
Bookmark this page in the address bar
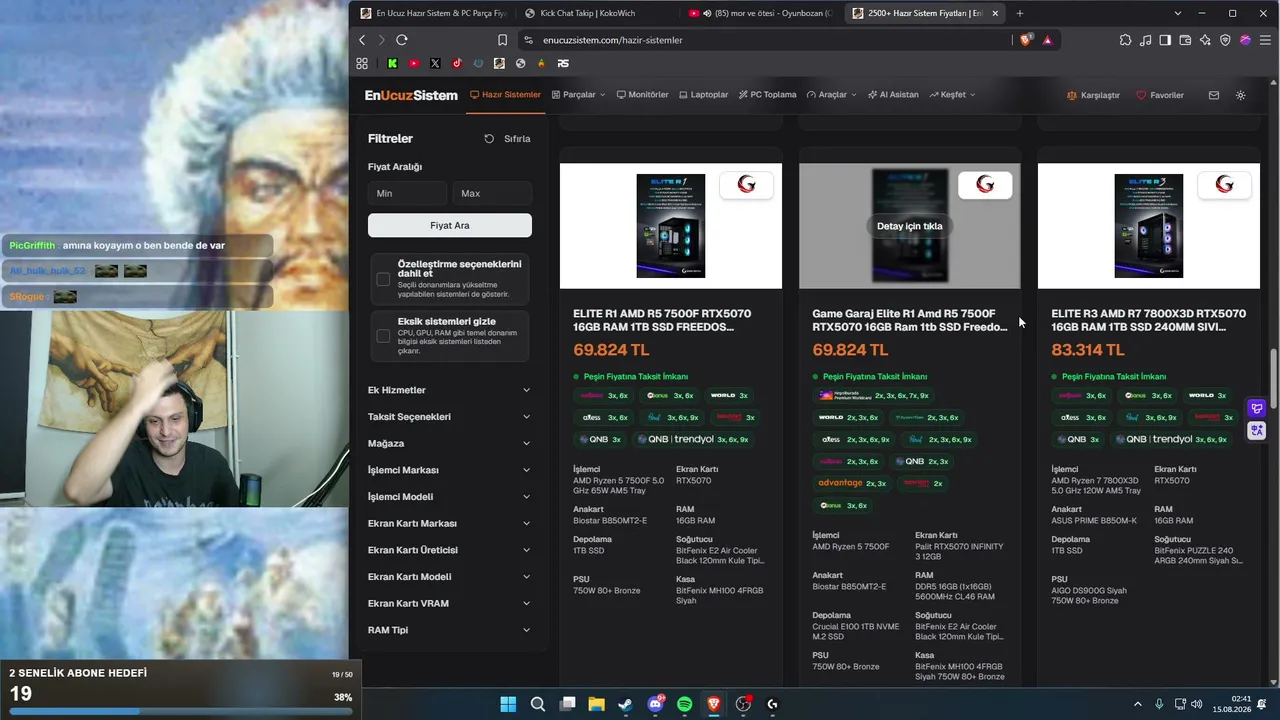point(502,40)
